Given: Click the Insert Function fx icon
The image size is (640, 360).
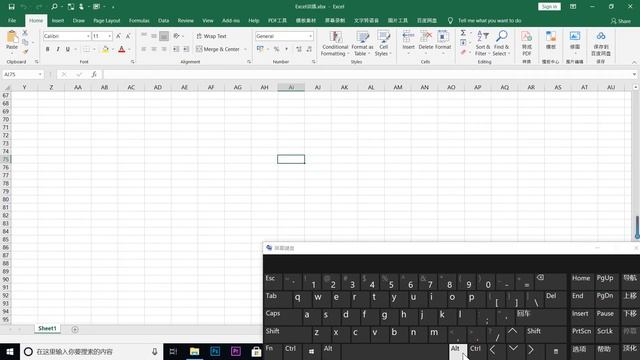Looking at the screenshot, I should 94,74.
